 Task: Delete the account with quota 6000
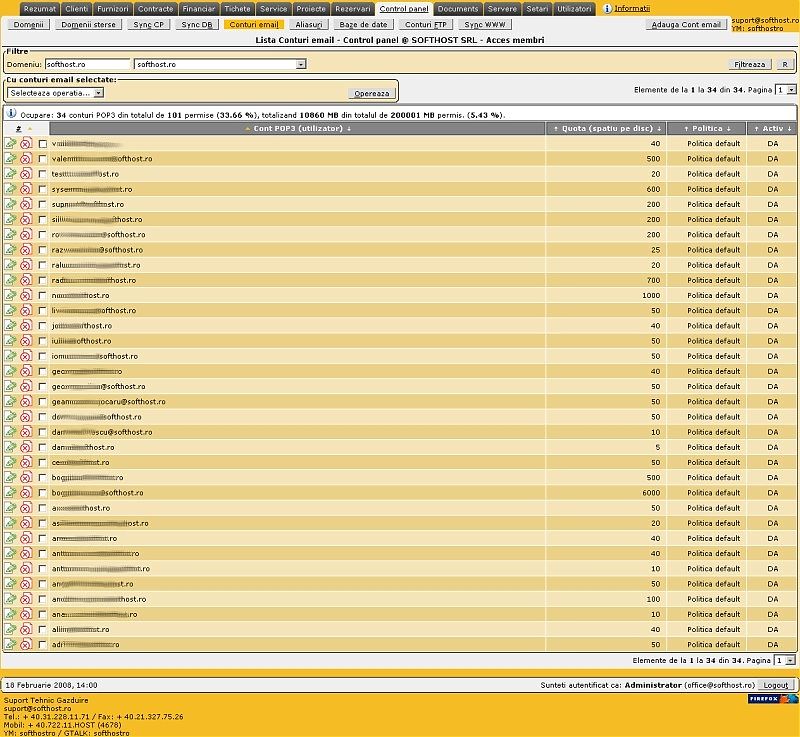26,493
